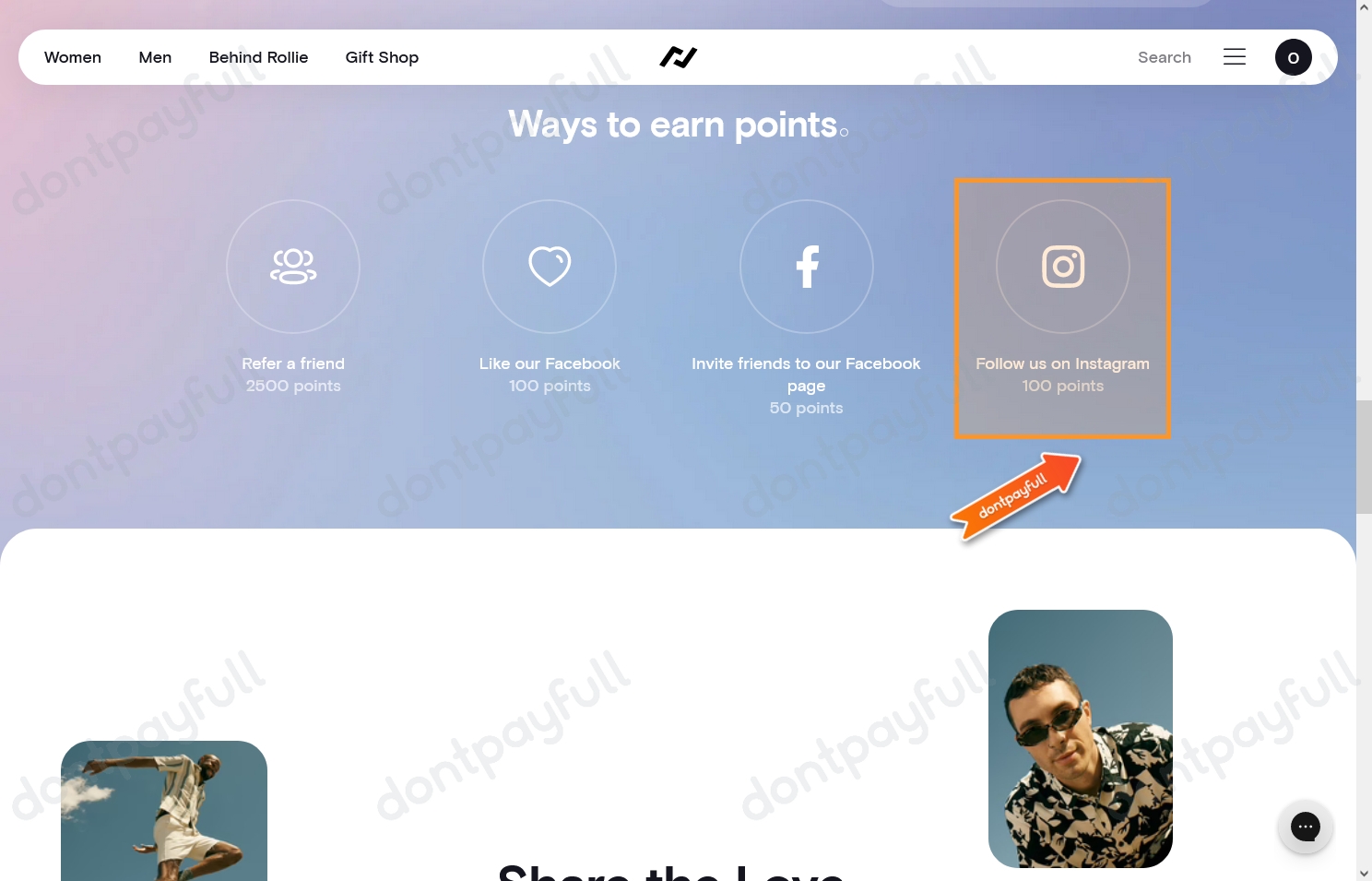Go to Behind Rollie
Image resolution: width=1372 pixels, height=881 pixels.
[258, 57]
